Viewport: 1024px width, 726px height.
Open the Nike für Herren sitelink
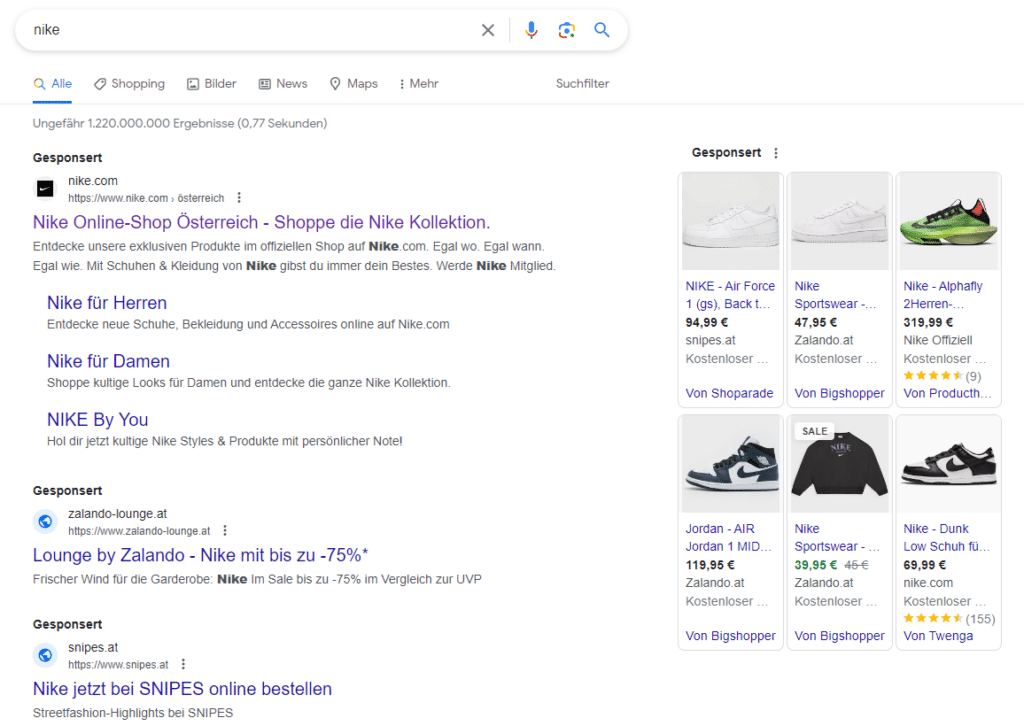click(107, 303)
